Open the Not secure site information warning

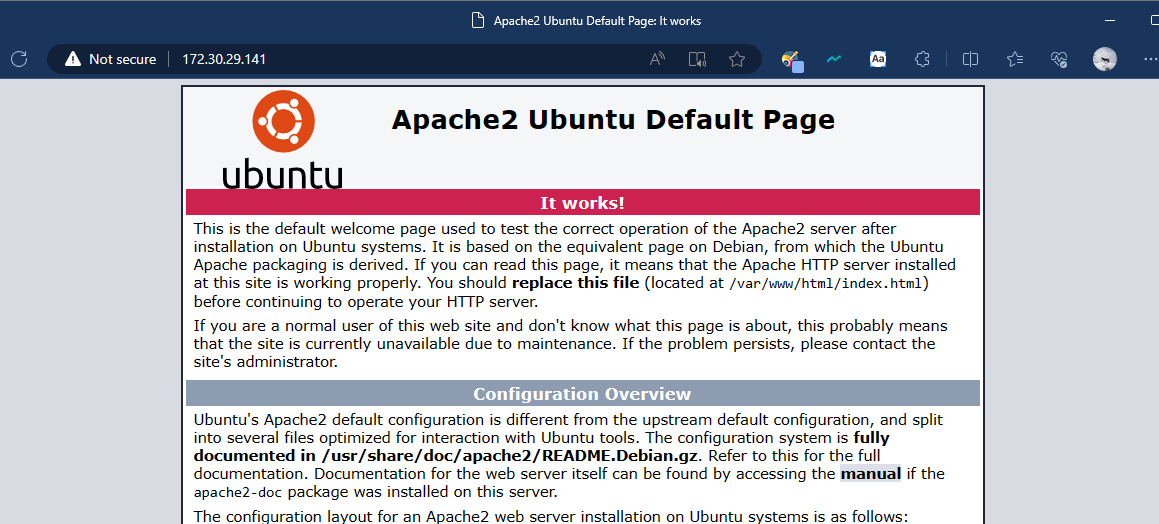tap(111, 59)
